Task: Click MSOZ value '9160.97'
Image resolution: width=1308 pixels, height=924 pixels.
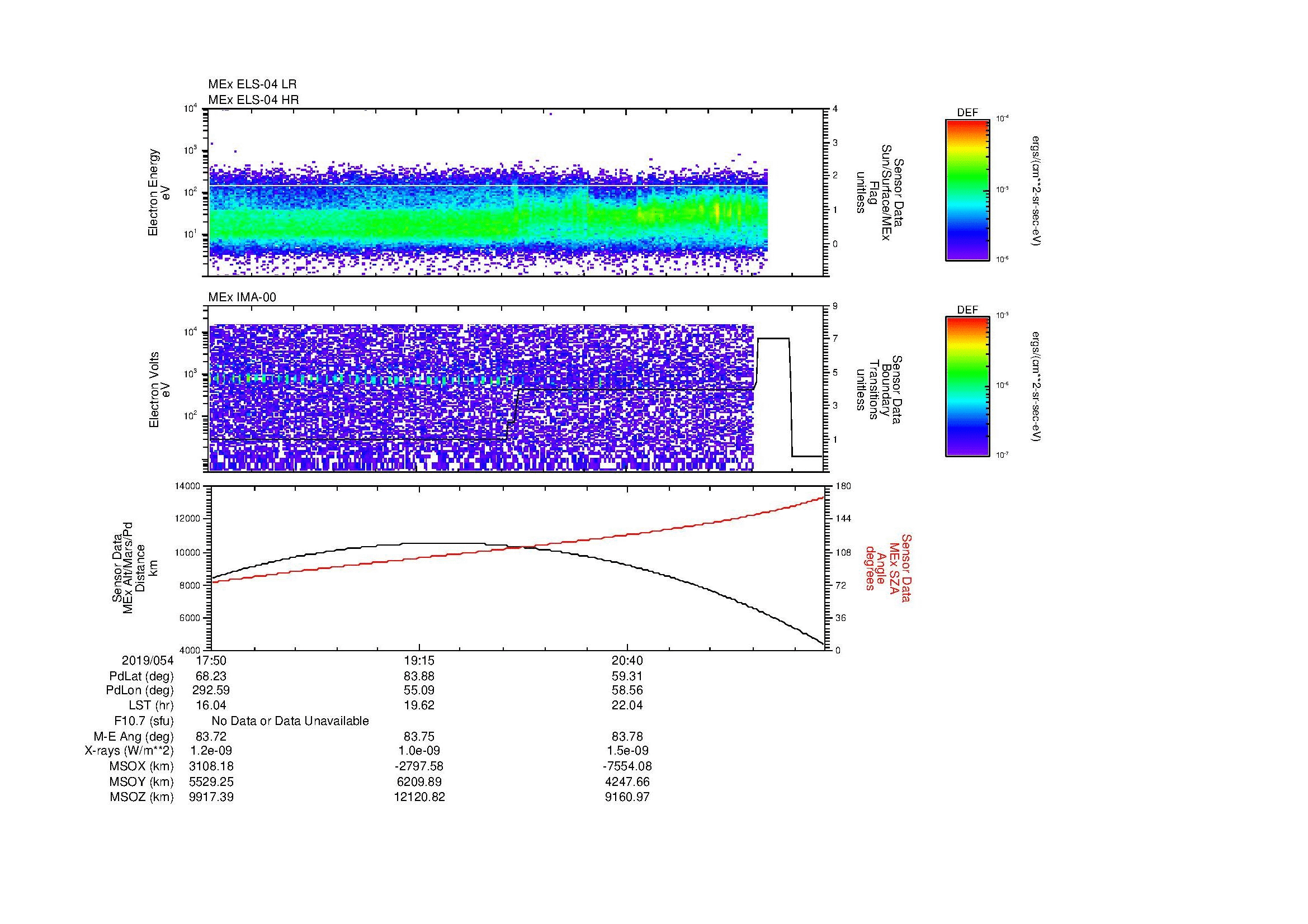Action: [627, 797]
